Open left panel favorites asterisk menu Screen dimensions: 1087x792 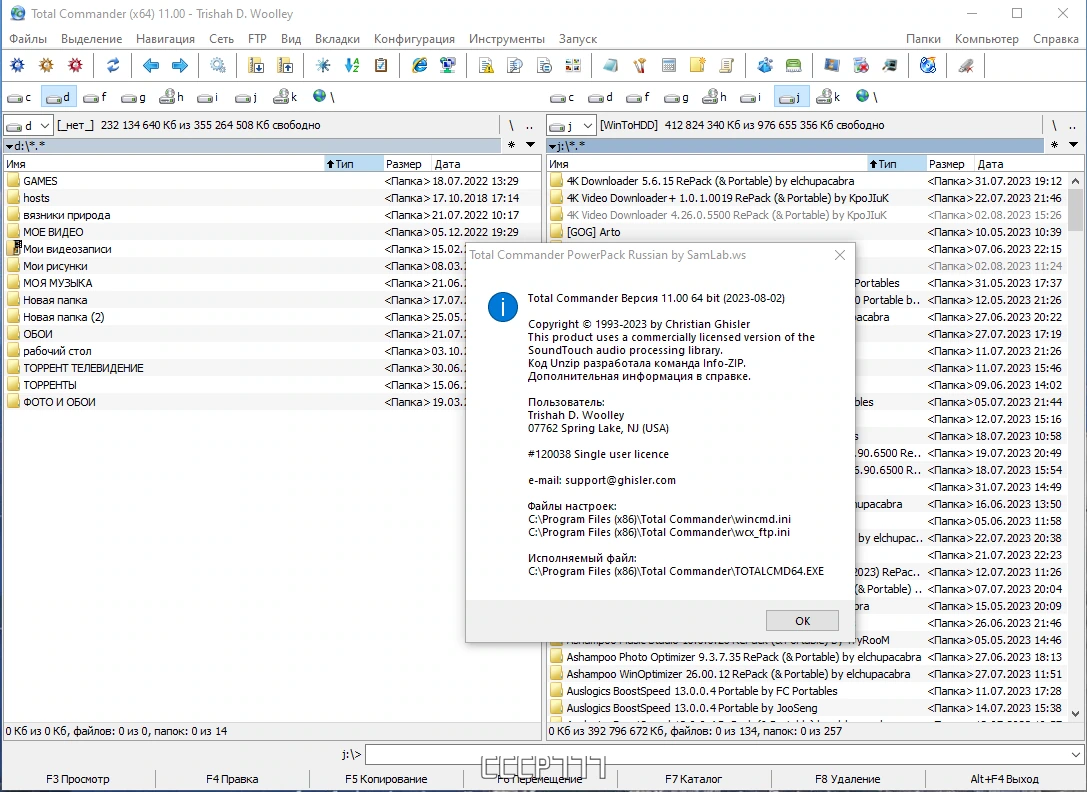tap(512, 145)
